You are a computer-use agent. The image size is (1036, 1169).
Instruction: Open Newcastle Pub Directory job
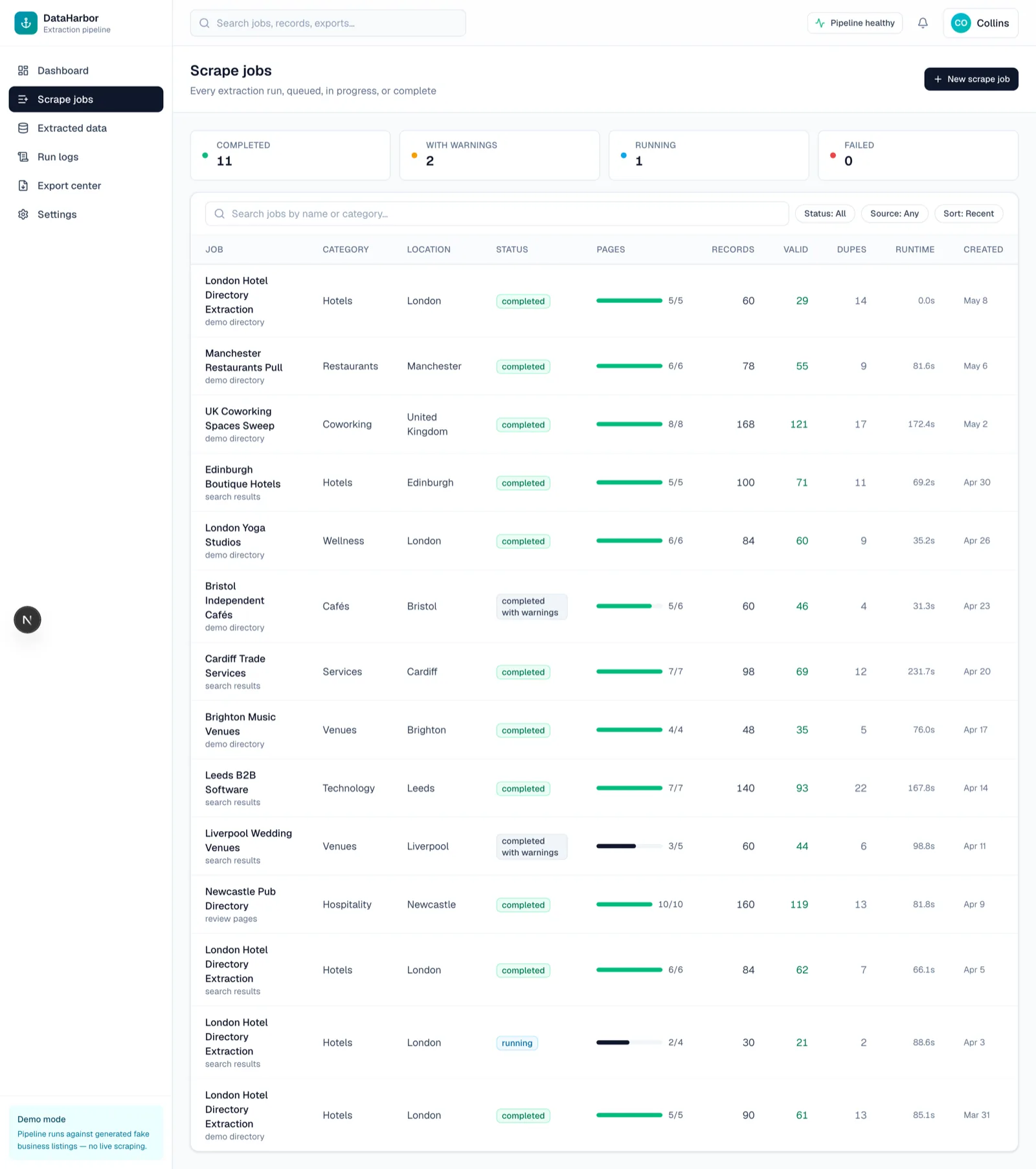click(x=240, y=899)
